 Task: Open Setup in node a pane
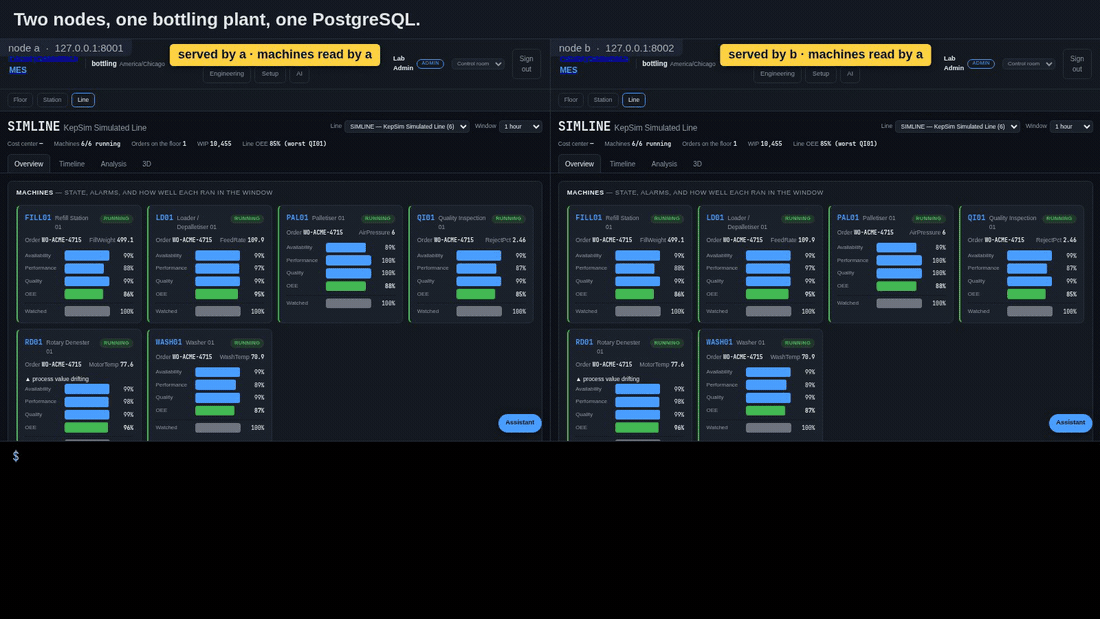[x=270, y=74]
